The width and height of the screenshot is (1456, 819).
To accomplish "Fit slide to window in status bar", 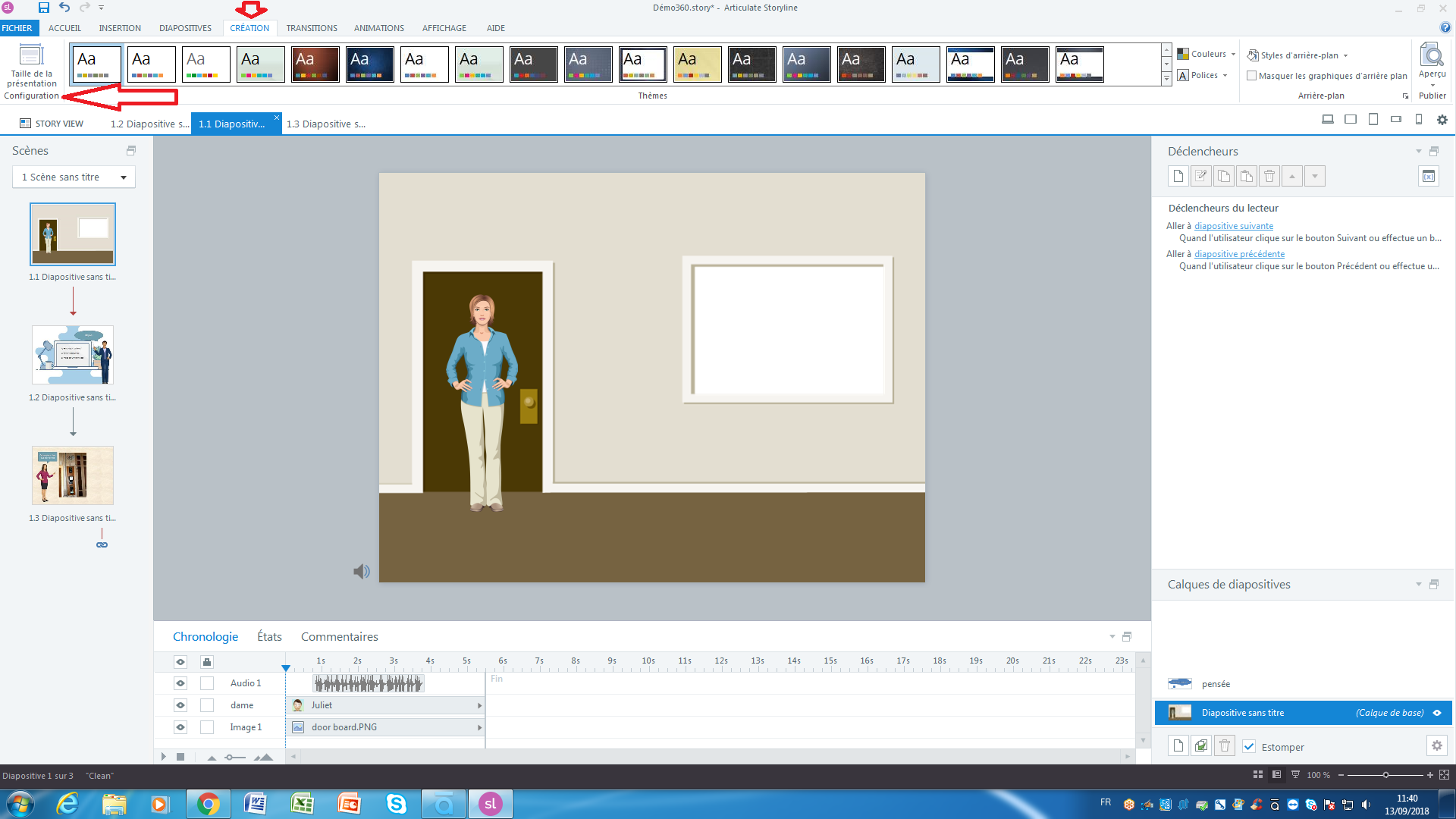I will (x=1444, y=775).
